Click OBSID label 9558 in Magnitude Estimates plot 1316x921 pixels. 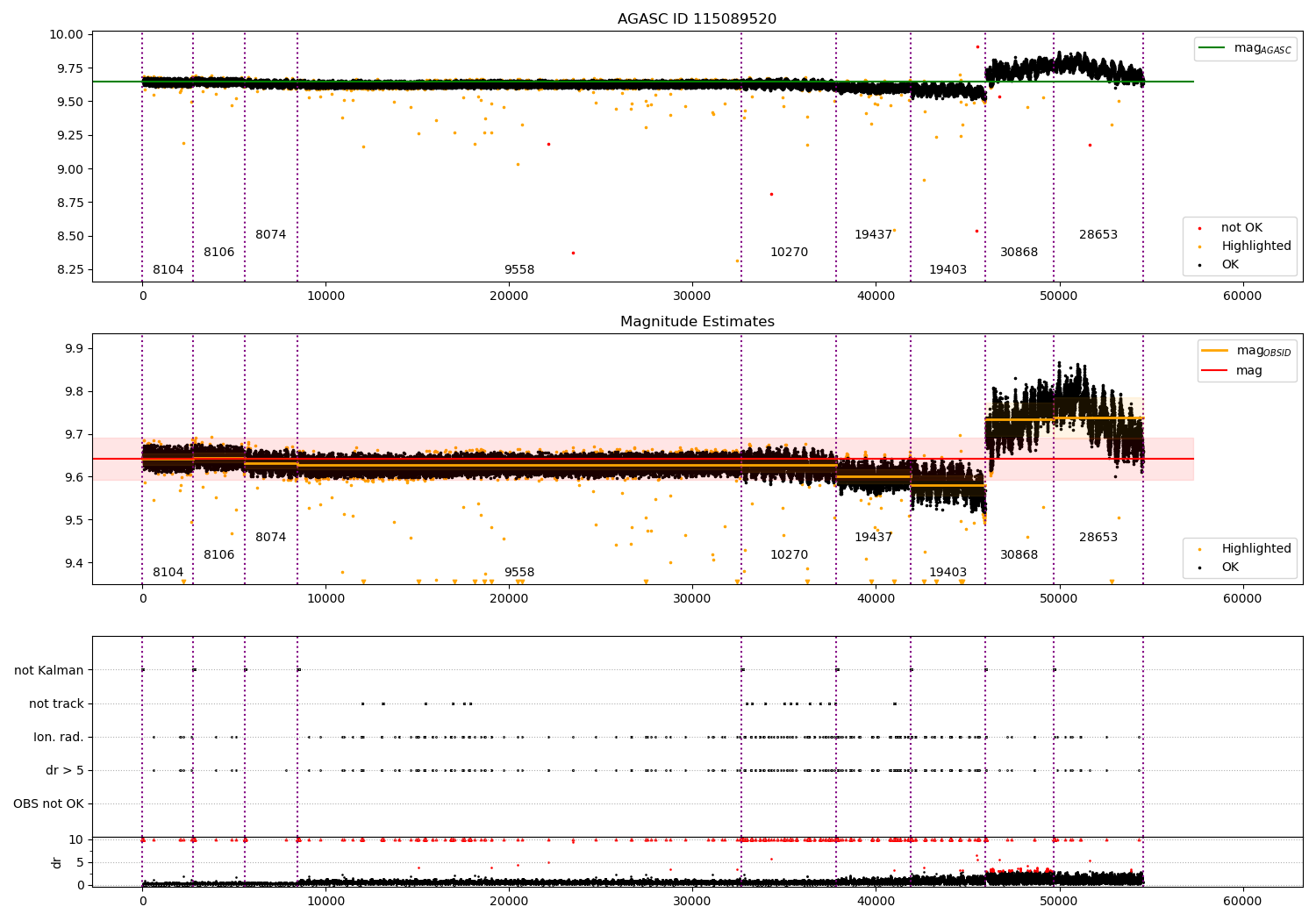pos(519,573)
